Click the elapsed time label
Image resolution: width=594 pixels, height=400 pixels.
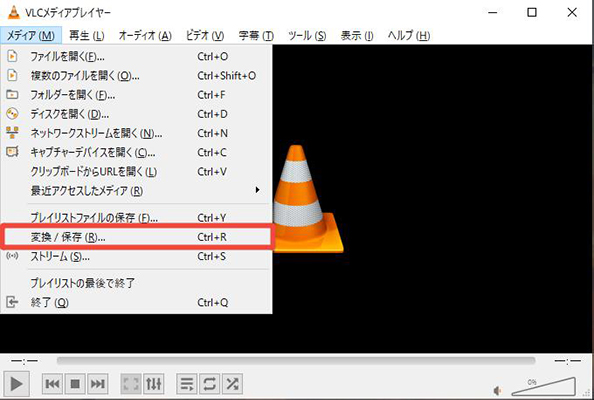click(24, 361)
